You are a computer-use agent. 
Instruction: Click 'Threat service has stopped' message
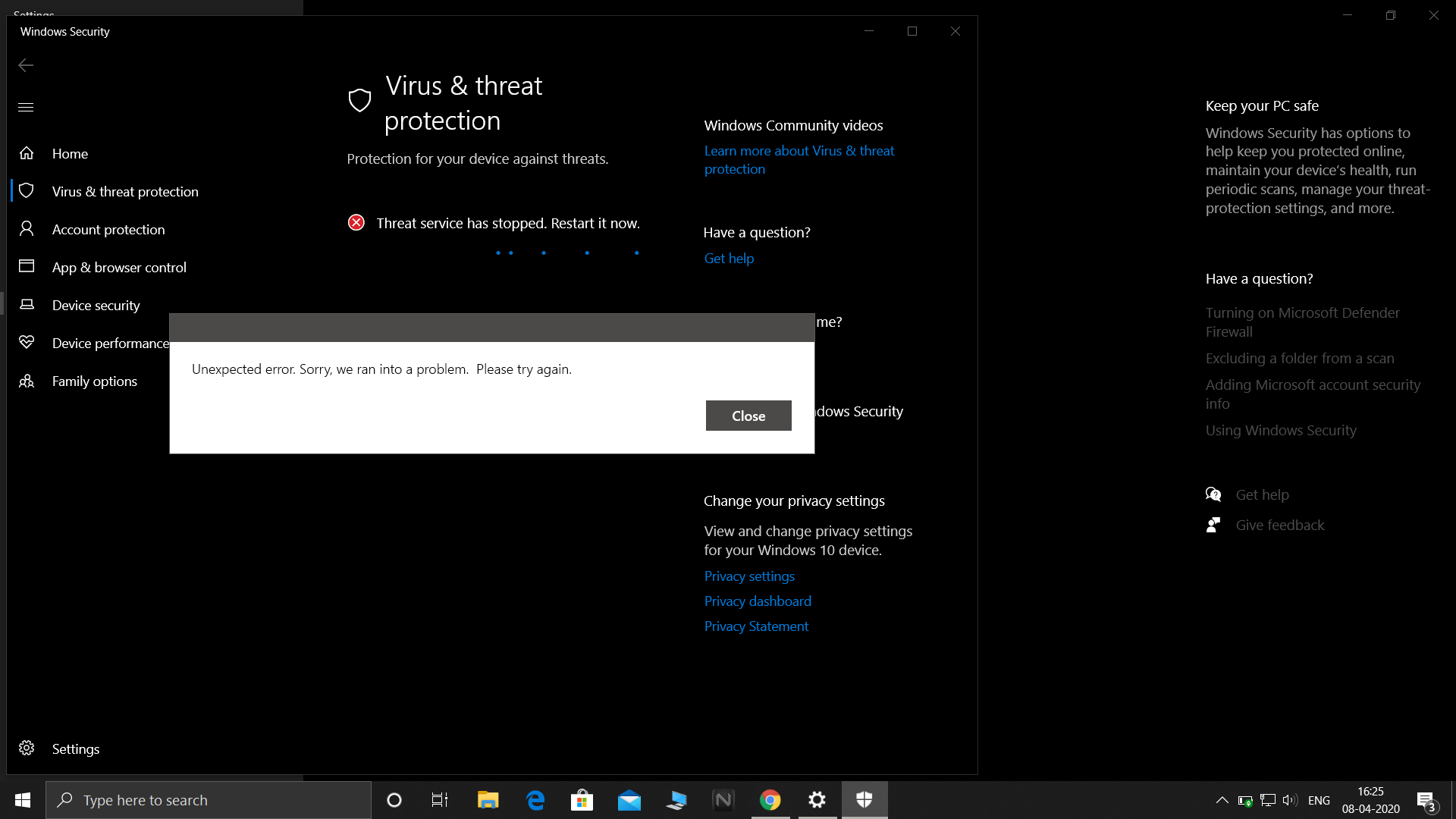coord(508,223)
